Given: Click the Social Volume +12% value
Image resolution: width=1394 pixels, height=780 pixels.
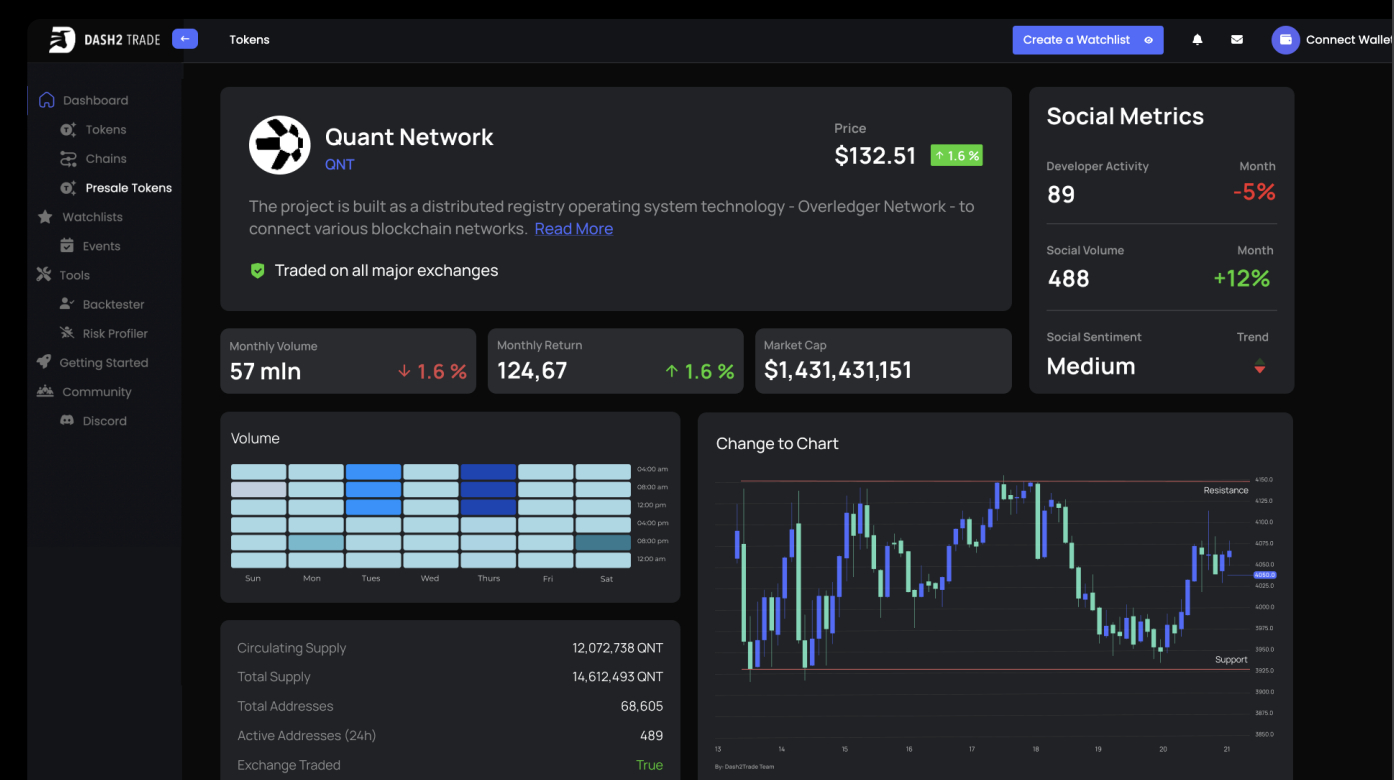Looking at the screenshot, I should click(x=1242, y=279).
